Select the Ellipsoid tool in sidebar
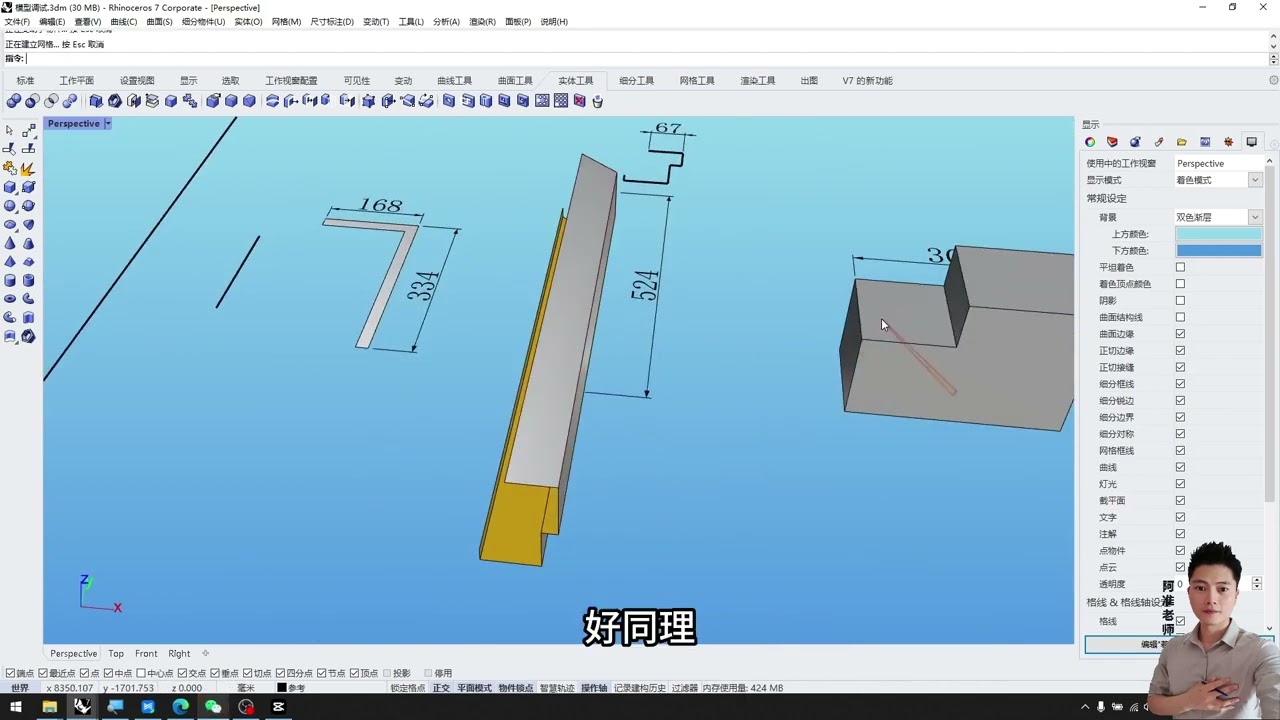 pyautogui.click(x=10, y=224)
